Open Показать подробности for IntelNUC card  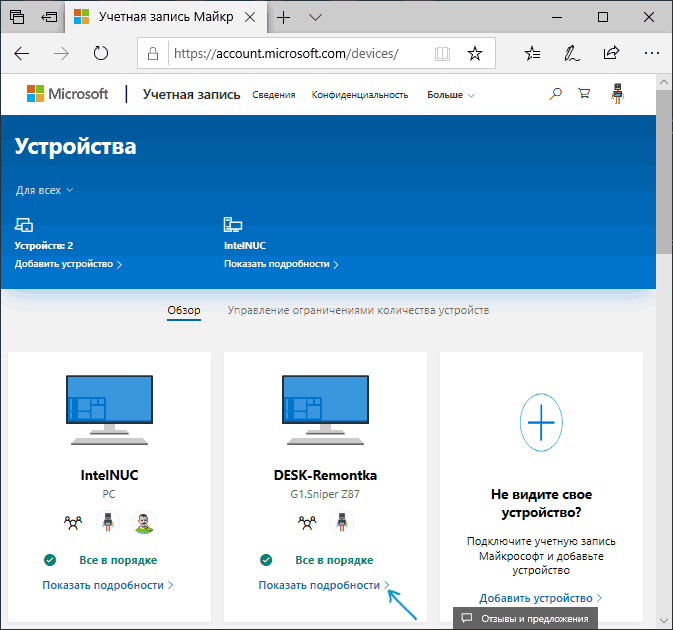108,585
